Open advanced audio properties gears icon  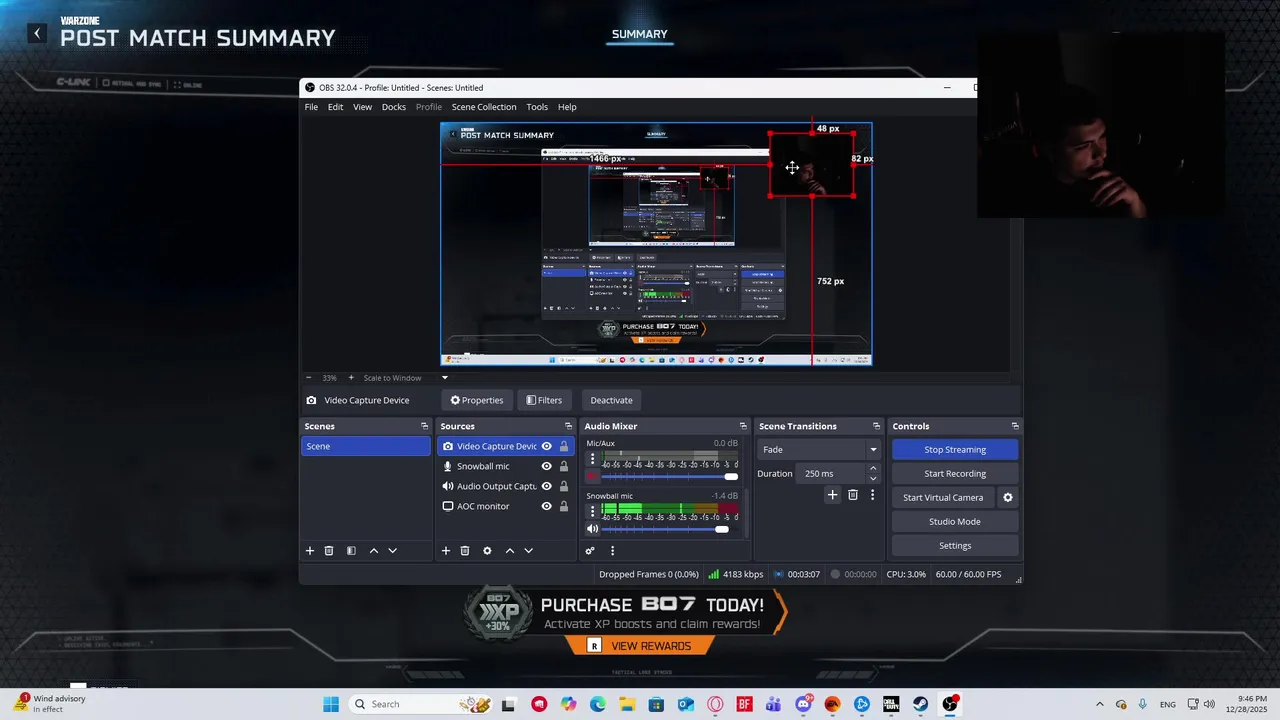(x=590, y=551)
